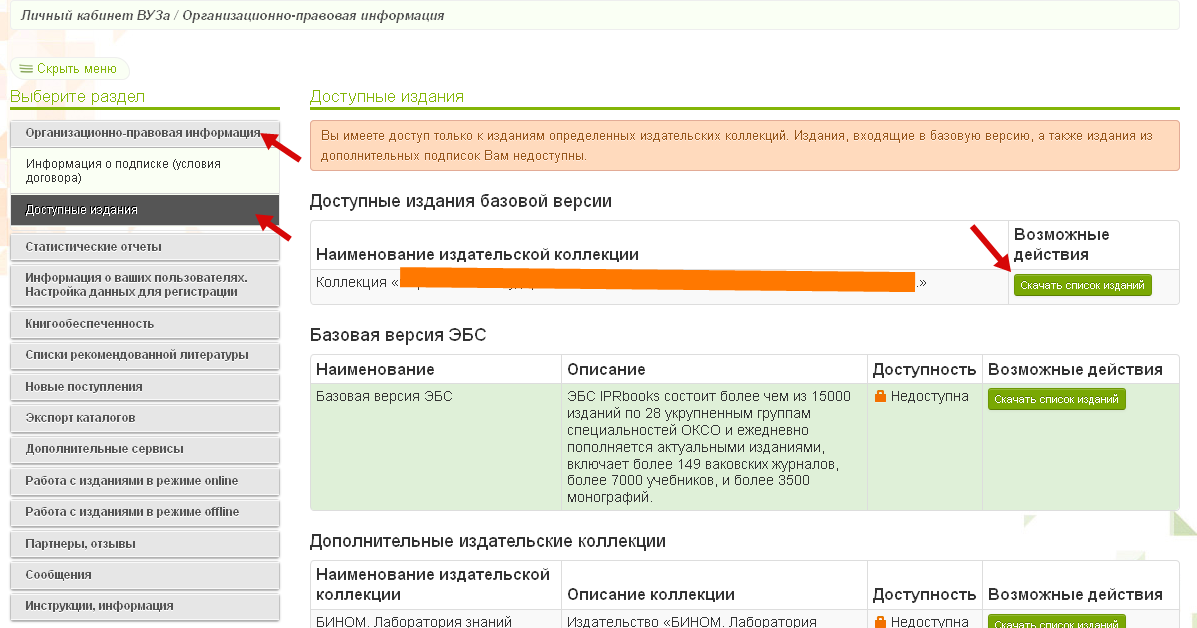Download publication list for Базовая версия ЭБС
Viewport: 1197px width, 628px height.
tap(1056, 400)
